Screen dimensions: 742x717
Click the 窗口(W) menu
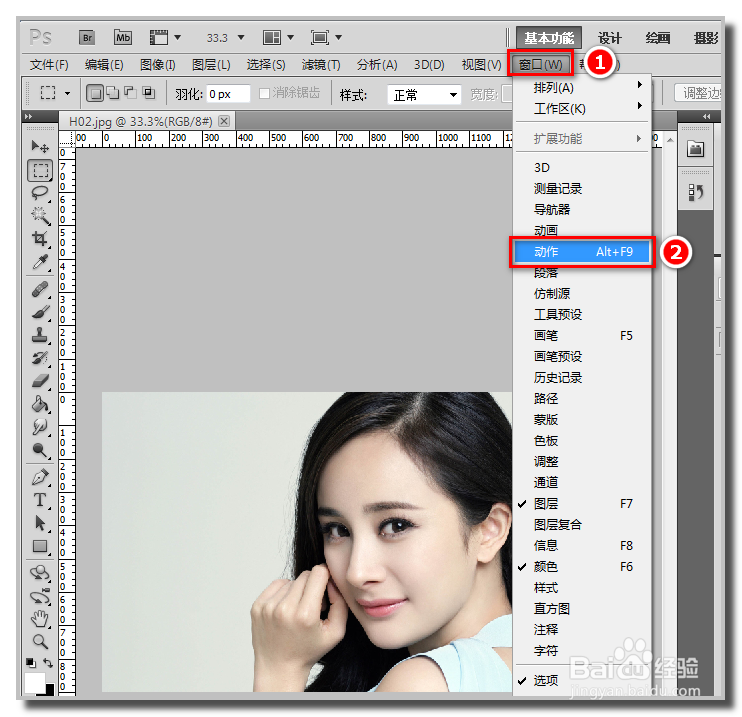coord(540,64)
